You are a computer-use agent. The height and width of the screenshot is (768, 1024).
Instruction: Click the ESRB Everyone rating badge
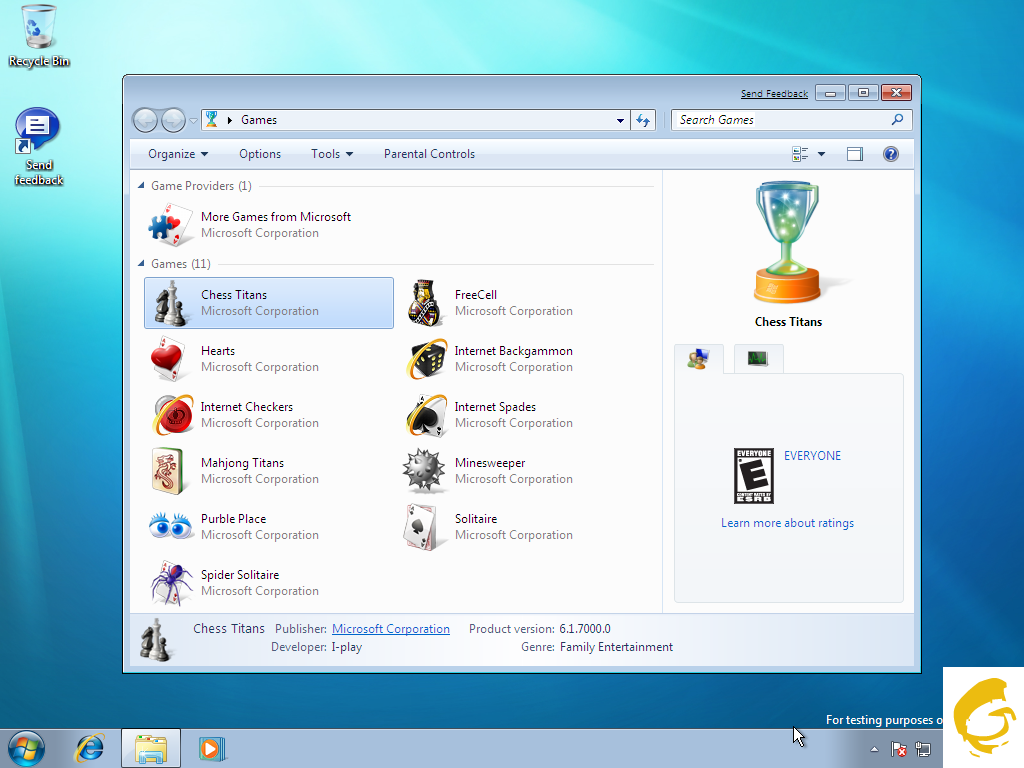click(754, 475)
